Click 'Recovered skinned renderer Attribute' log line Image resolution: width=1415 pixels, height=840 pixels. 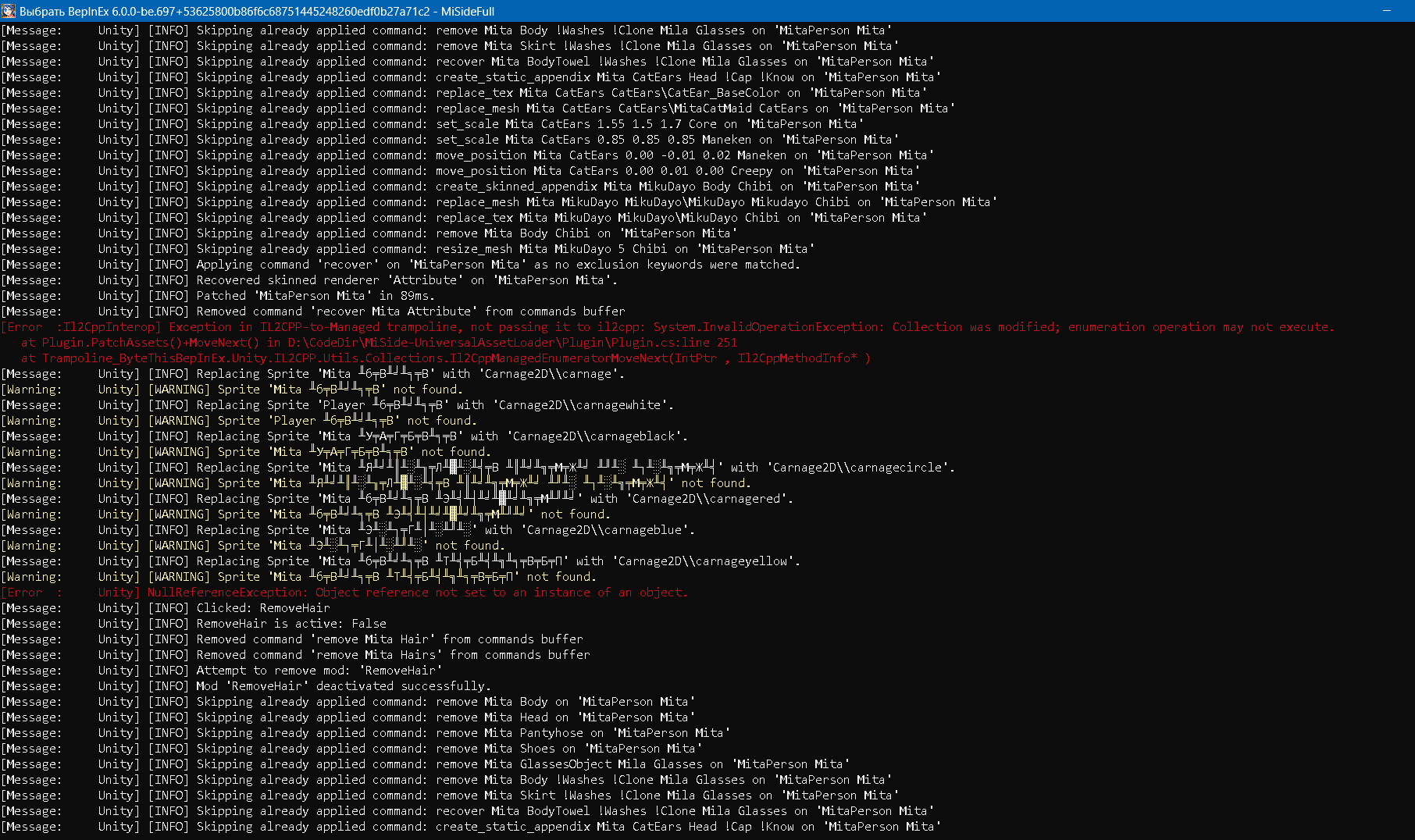click(x=406, y=280)
